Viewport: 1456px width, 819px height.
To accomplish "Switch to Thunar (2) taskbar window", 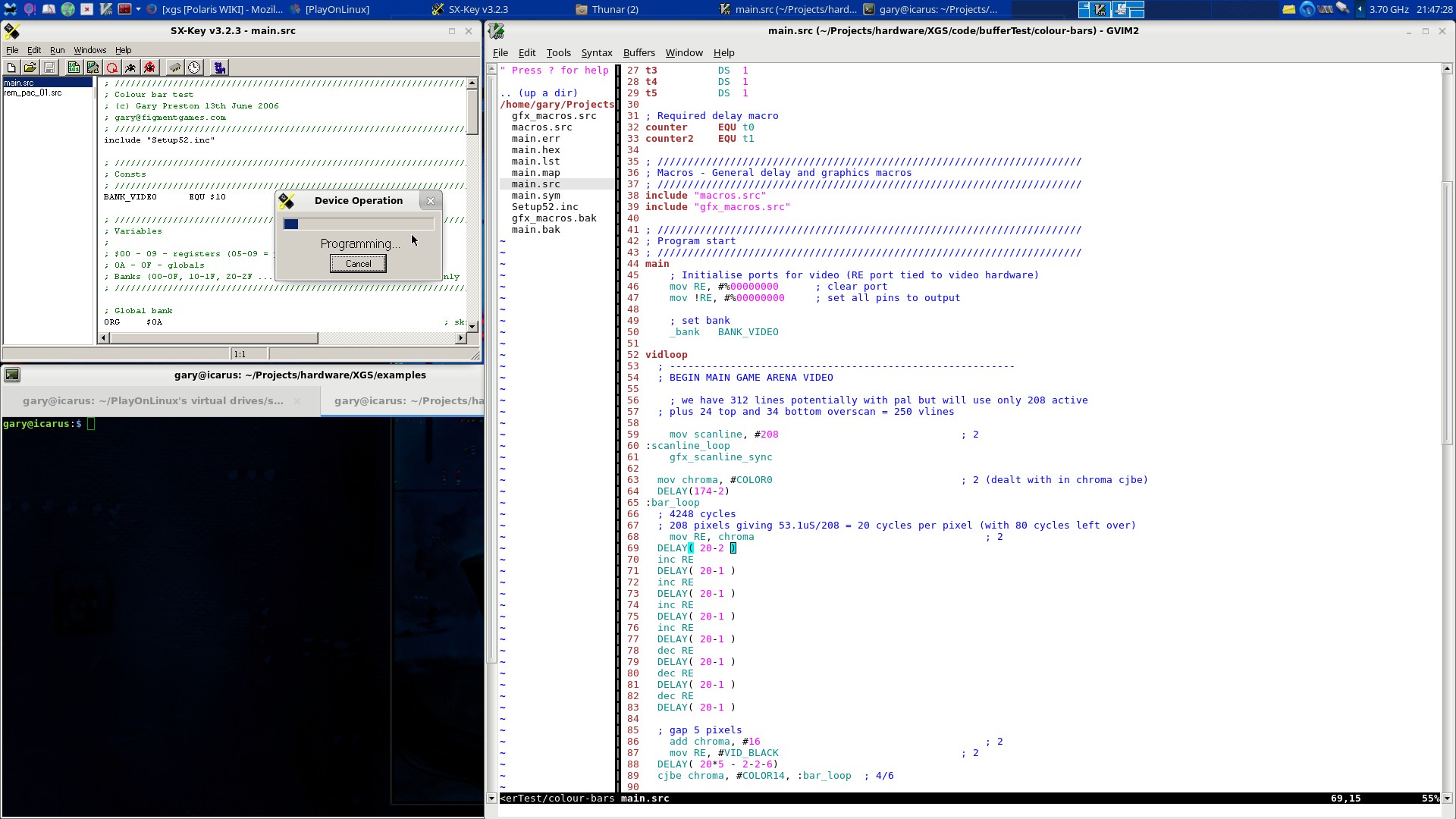I will pos(607,9).
